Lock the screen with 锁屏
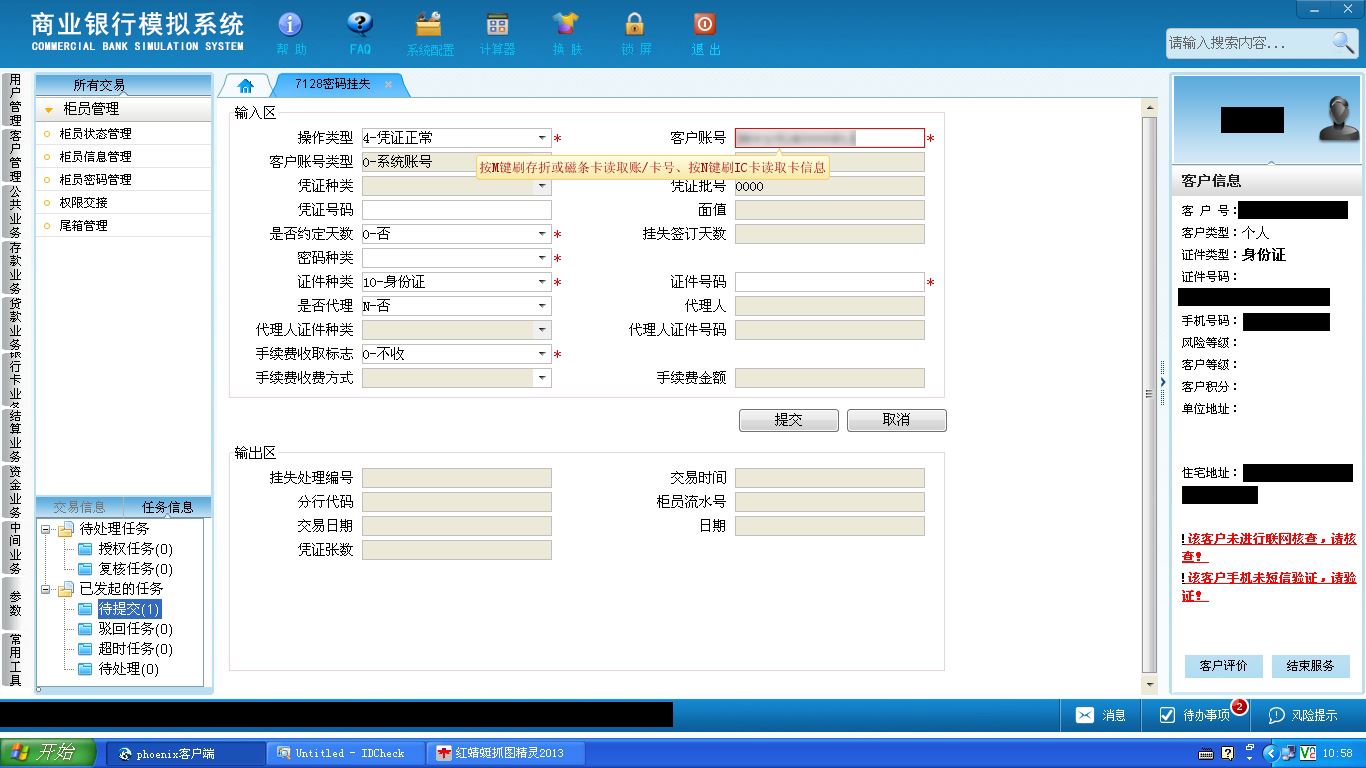 [635, 24]
